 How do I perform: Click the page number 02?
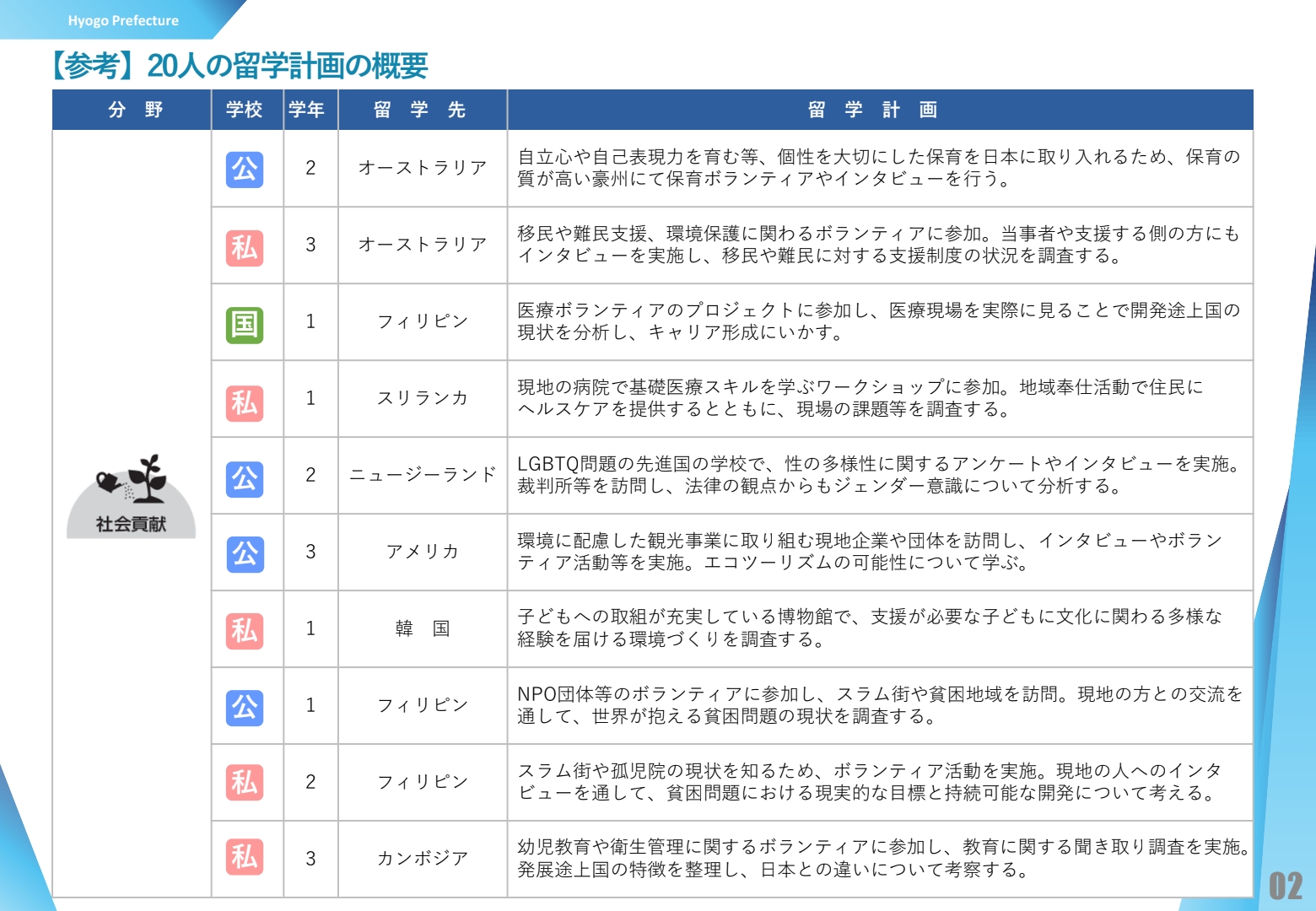pyautogui.click(x=1286, y=887)
